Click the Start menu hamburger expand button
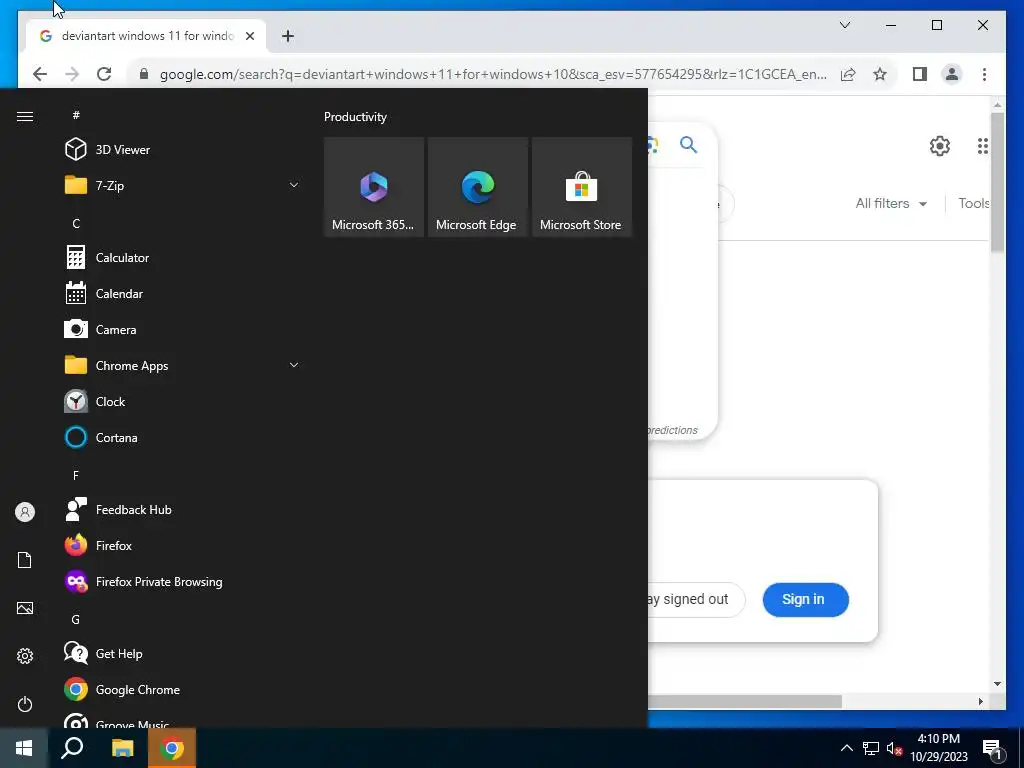This screenshot has height=768, width=1024. 25,116
